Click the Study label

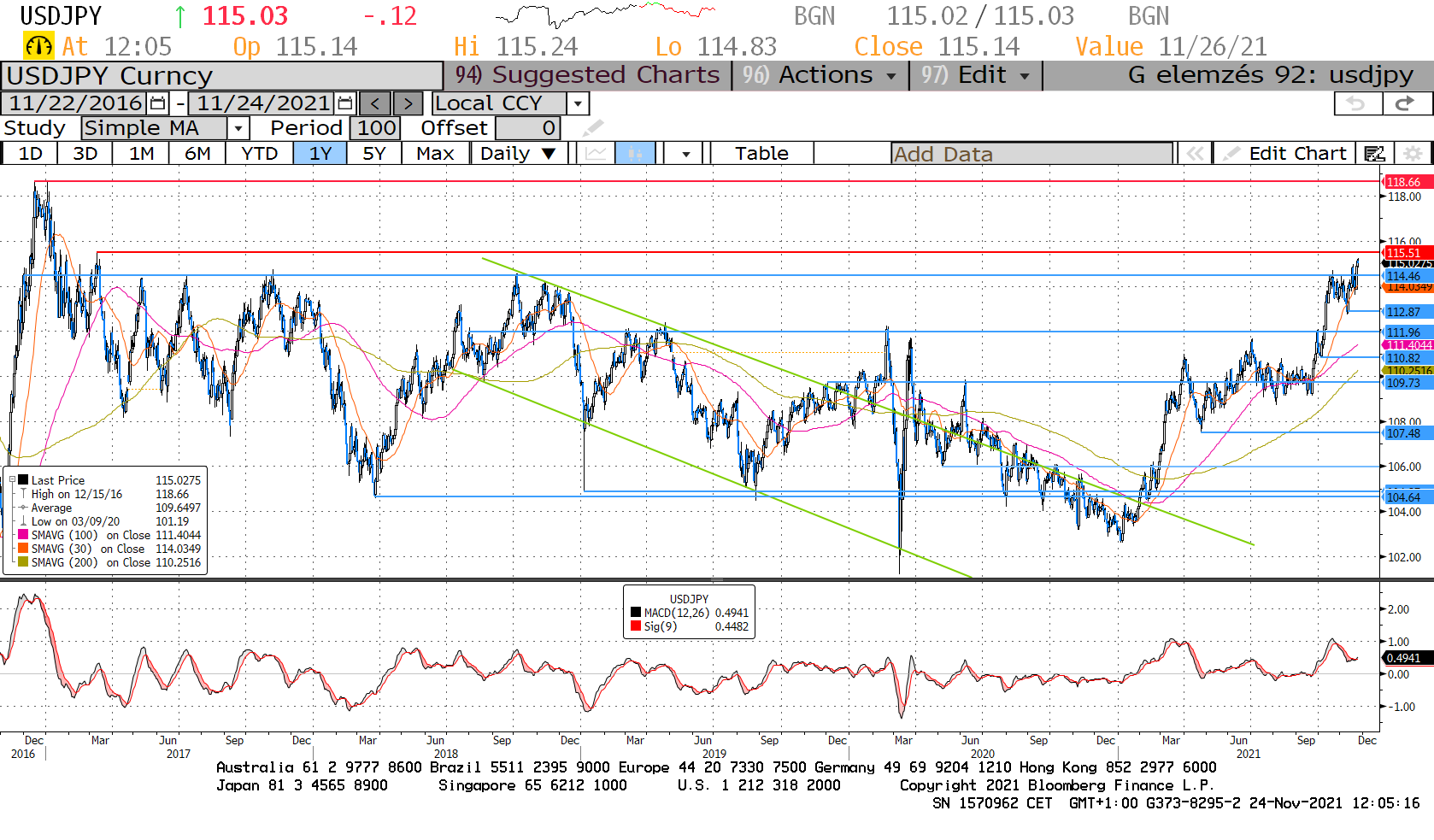pos(34,128)
